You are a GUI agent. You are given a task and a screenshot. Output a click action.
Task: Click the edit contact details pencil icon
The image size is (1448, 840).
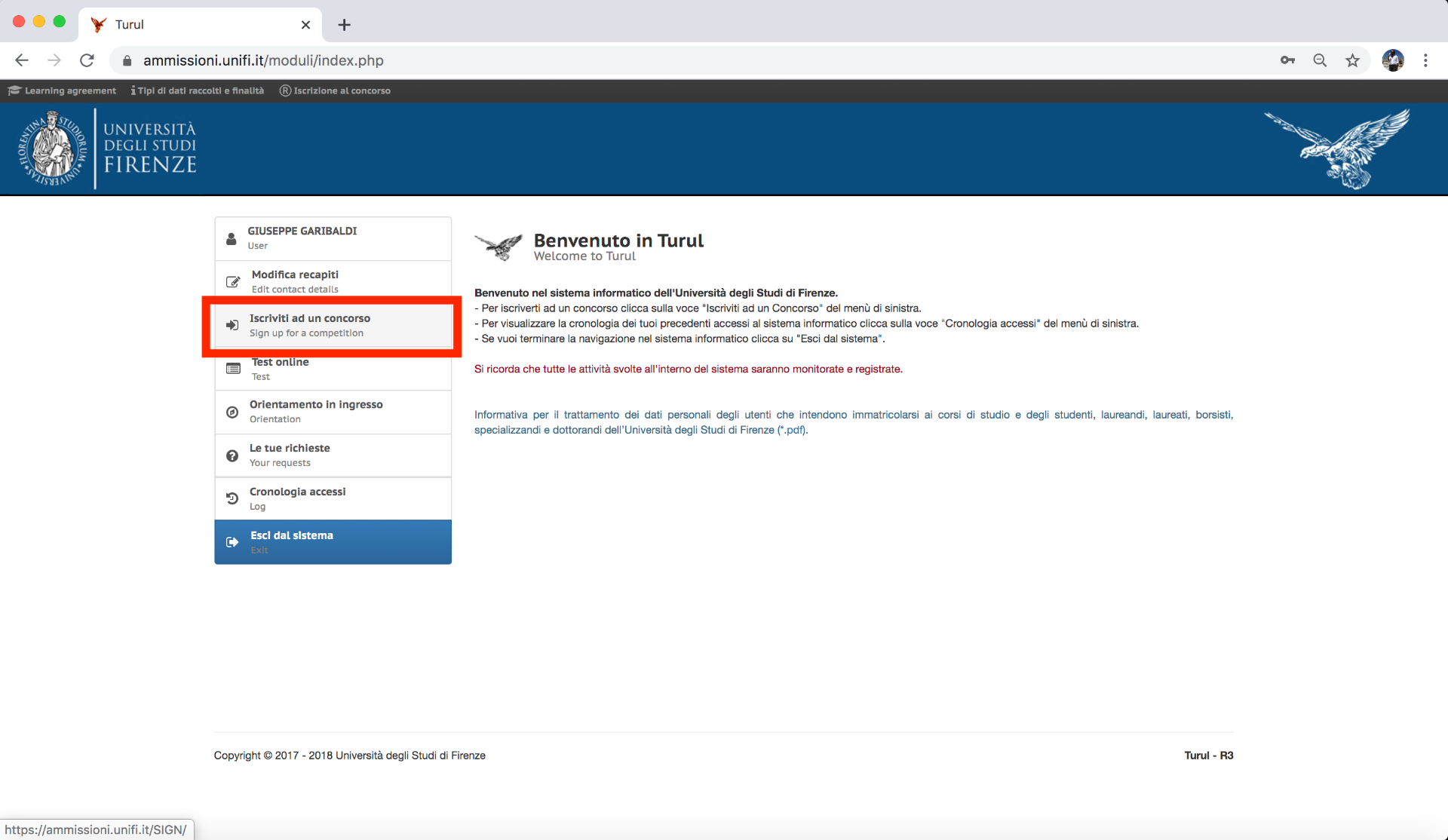pyautogui.click(x=233, y=282)
